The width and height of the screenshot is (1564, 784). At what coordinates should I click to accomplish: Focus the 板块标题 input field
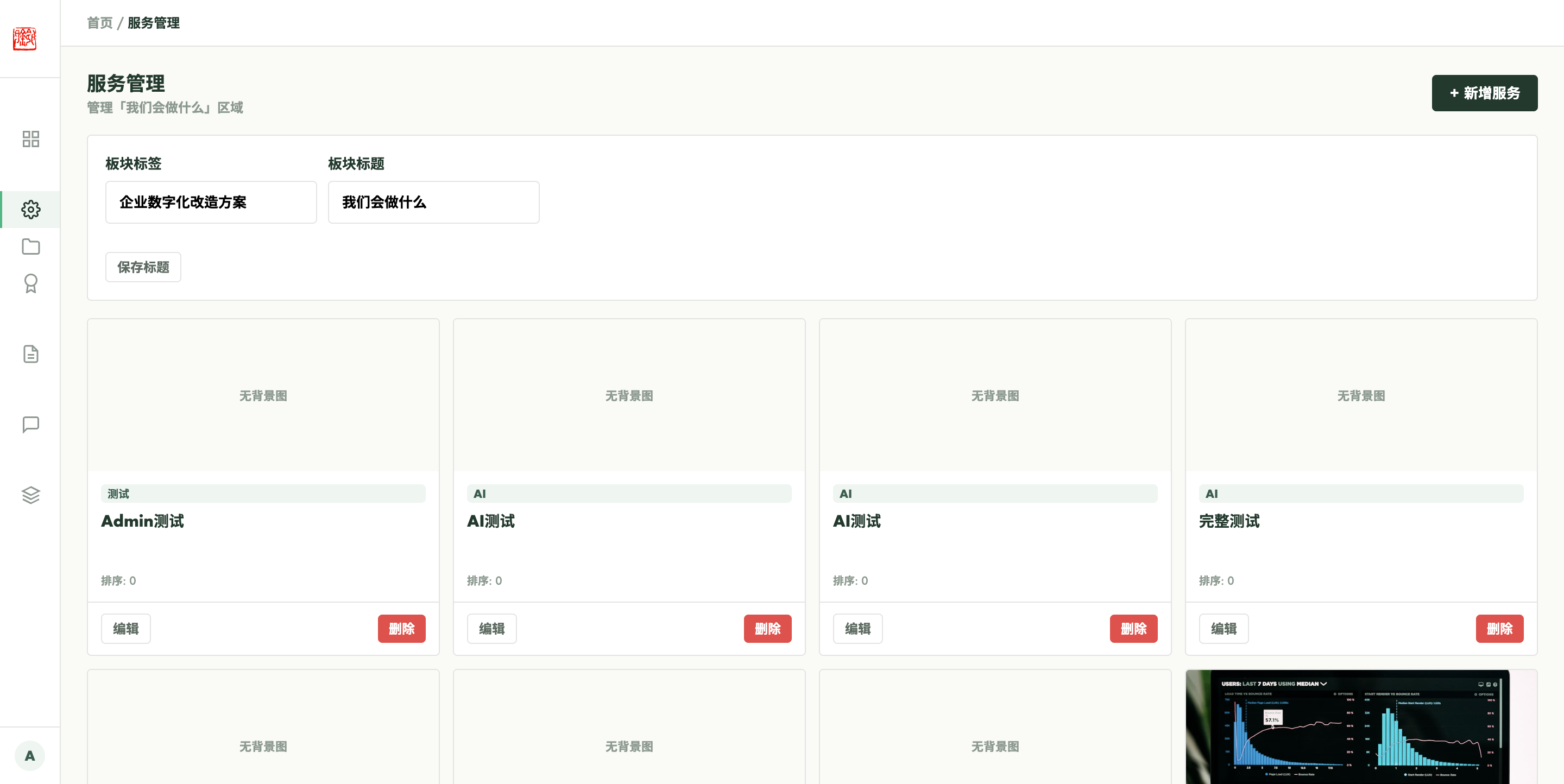(433, 202)
